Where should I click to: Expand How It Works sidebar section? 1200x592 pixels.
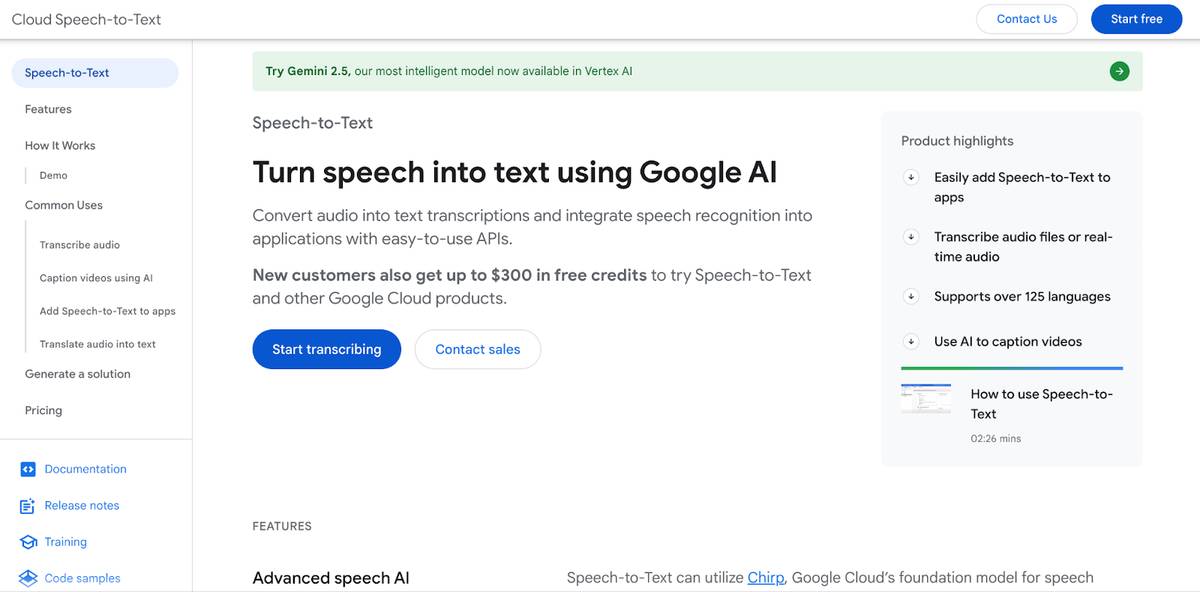60,145
